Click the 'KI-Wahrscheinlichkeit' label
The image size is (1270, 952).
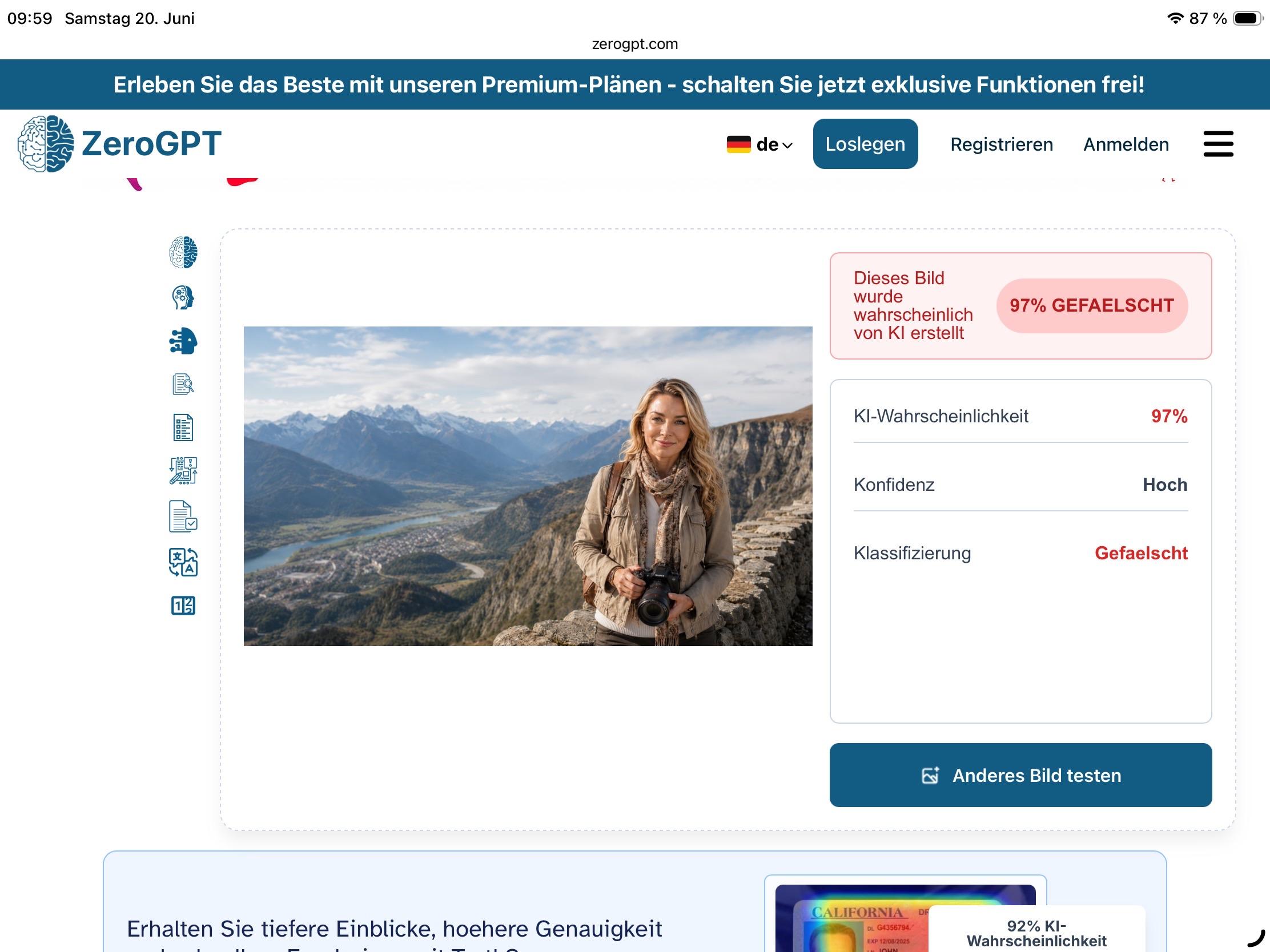[941, 416]
